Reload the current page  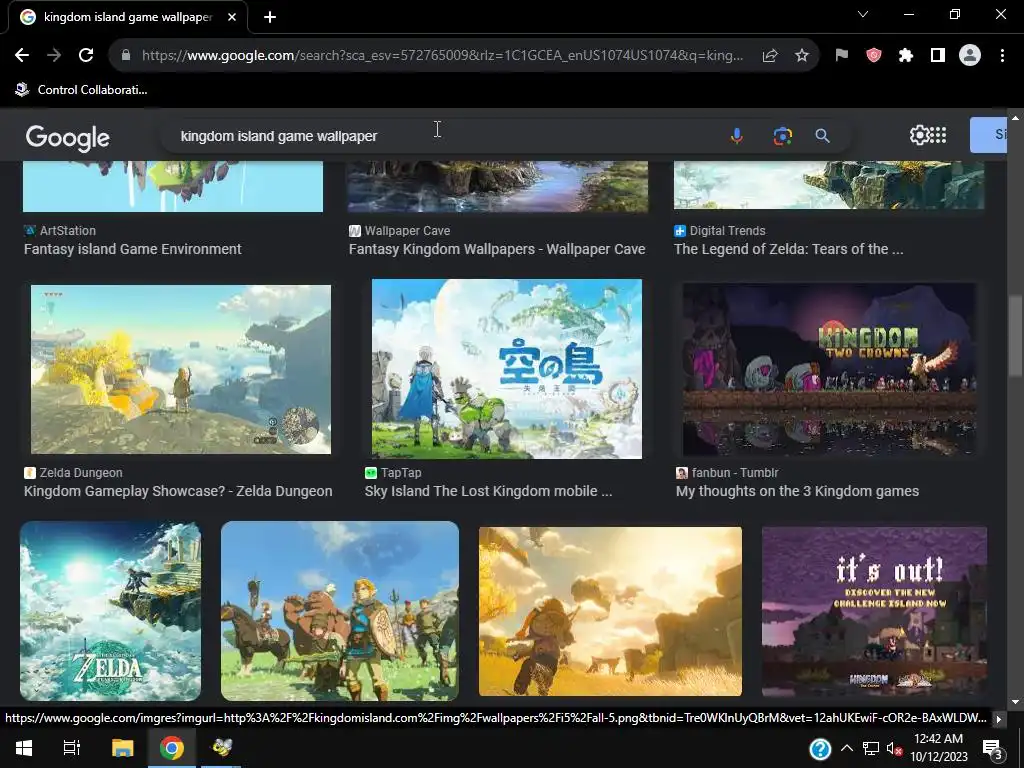coord(86,56)
